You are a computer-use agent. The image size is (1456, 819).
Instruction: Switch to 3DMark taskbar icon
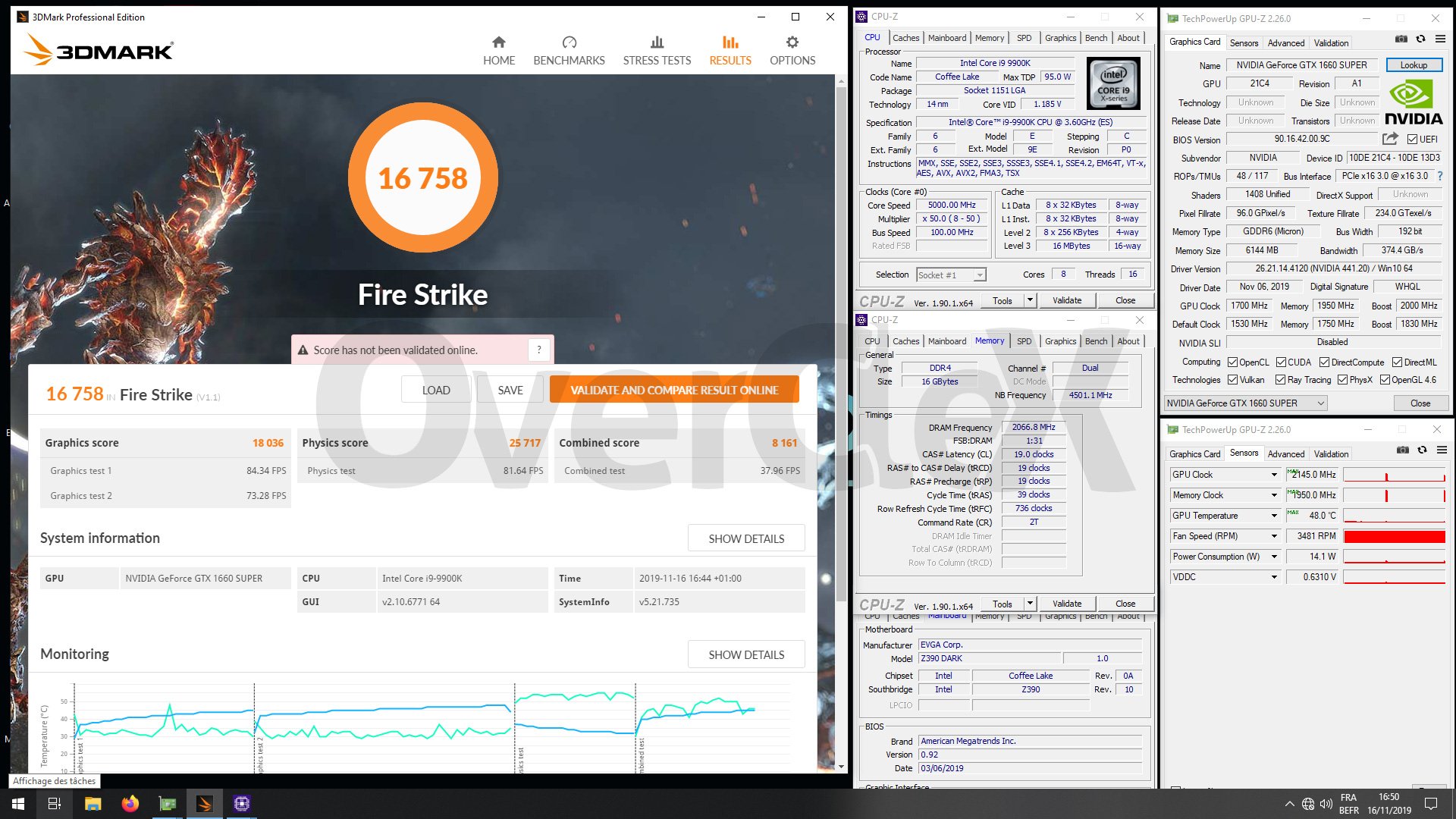coord(204,804)
